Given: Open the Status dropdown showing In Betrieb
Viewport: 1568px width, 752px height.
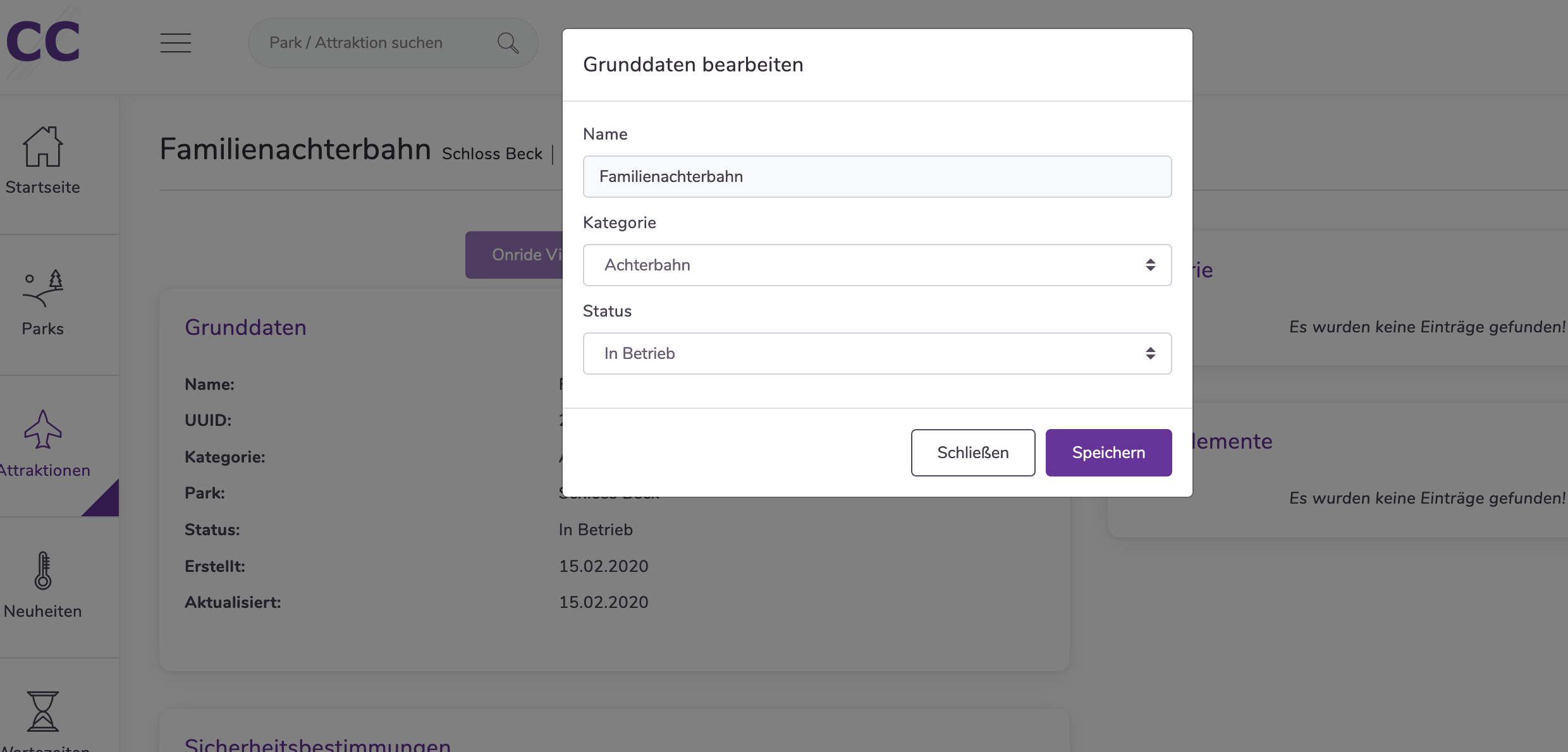Looking at the screenshot, I should pyautogui.click(x=877, y=353).
